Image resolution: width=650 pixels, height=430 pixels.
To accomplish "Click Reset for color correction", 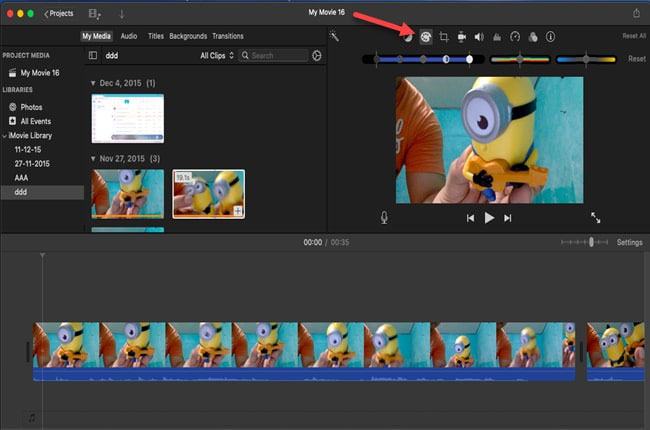I will (636, 59).
